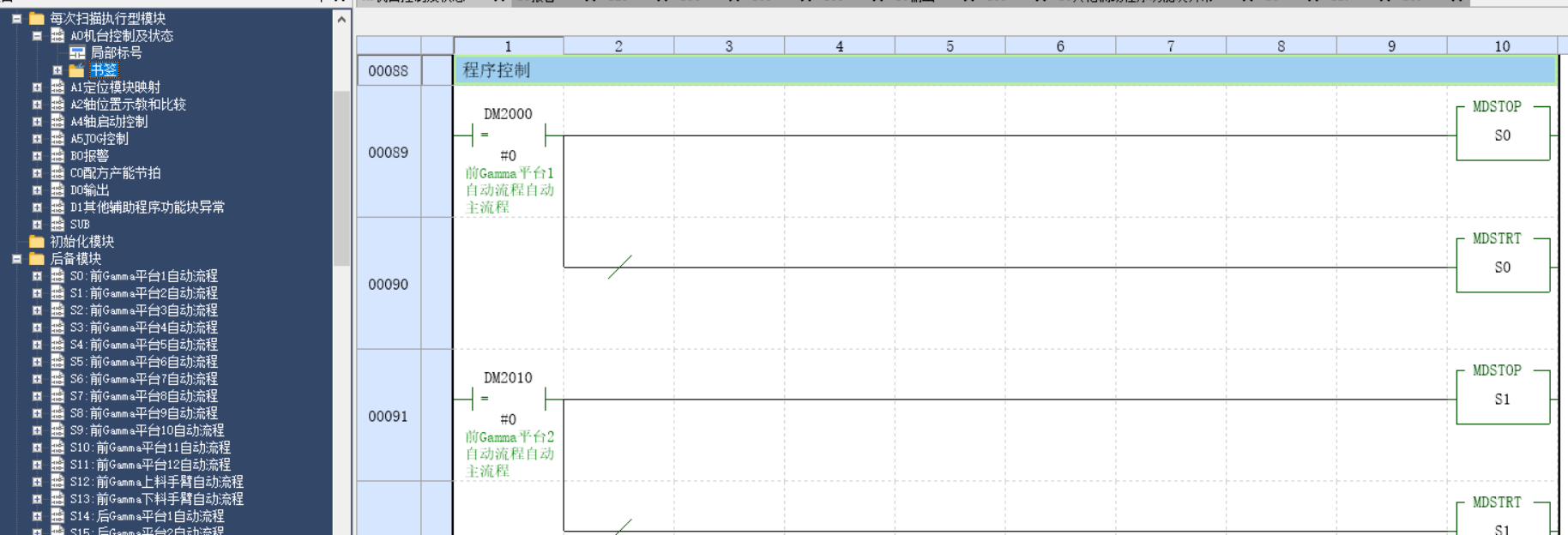Screen dimensions: 1568x535
Task: Click the project tree scroll-up arrow
Action: pyautogui.click(x=341, y=19)
